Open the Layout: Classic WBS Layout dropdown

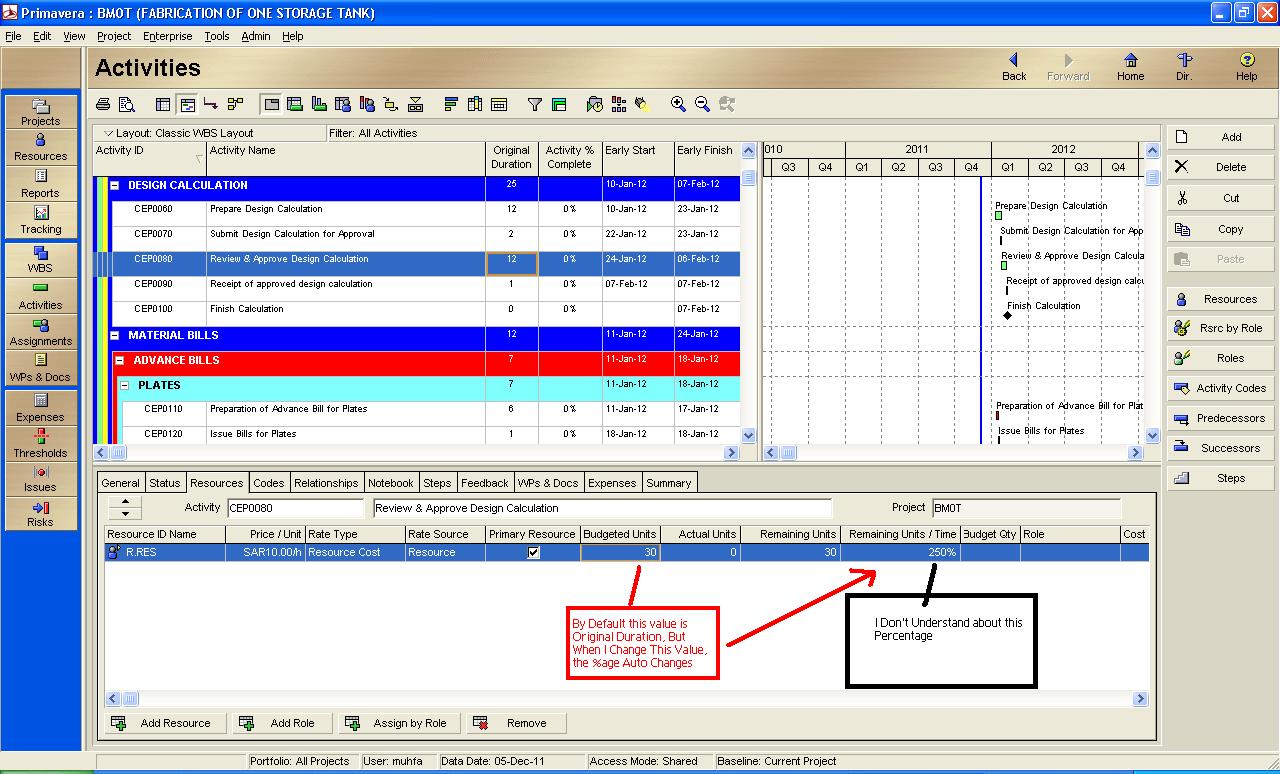click(x=108, y=133)
